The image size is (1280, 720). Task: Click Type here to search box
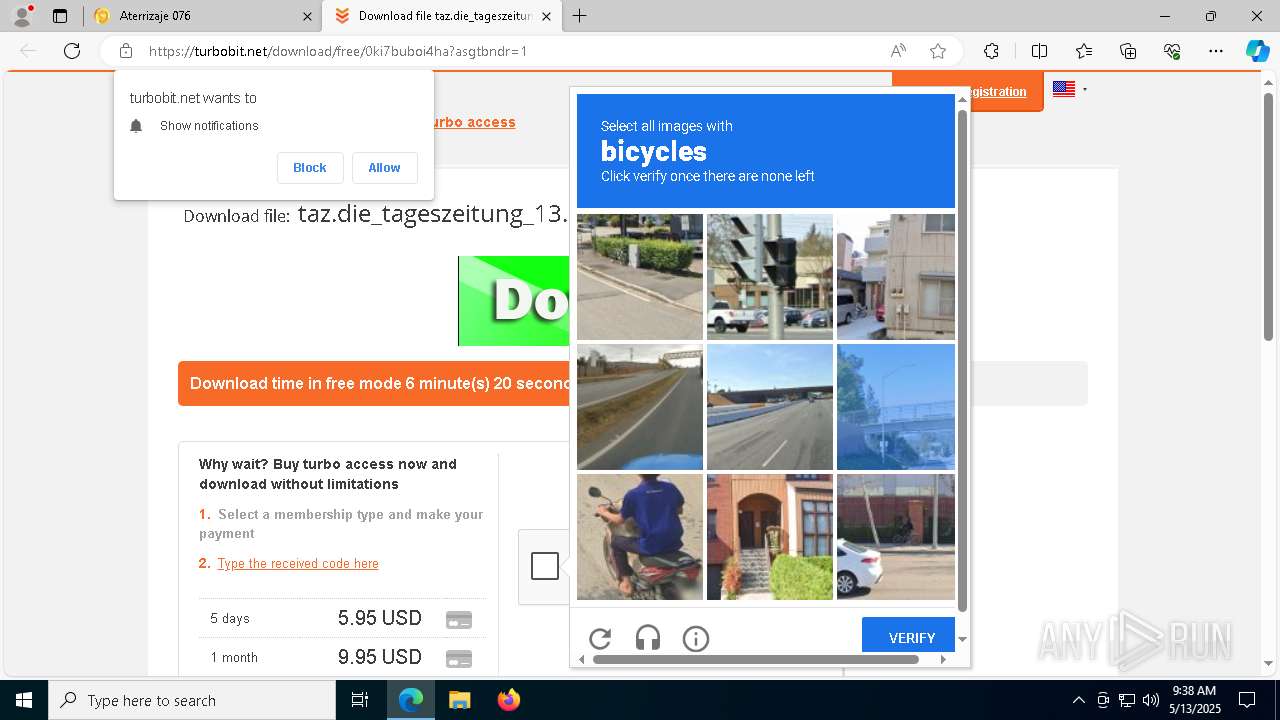click(192, 700)
